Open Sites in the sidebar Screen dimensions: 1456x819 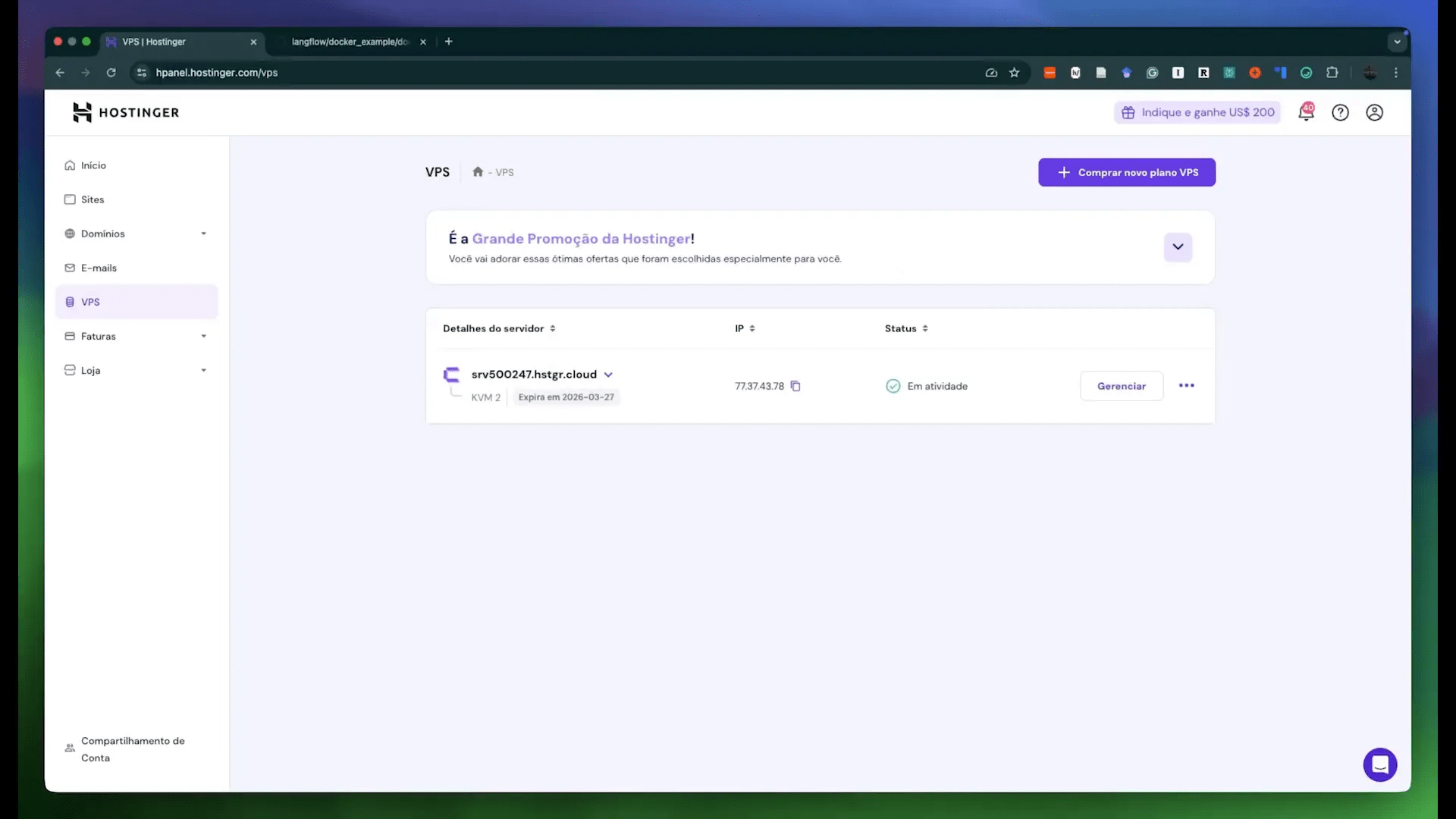[136, 199]
